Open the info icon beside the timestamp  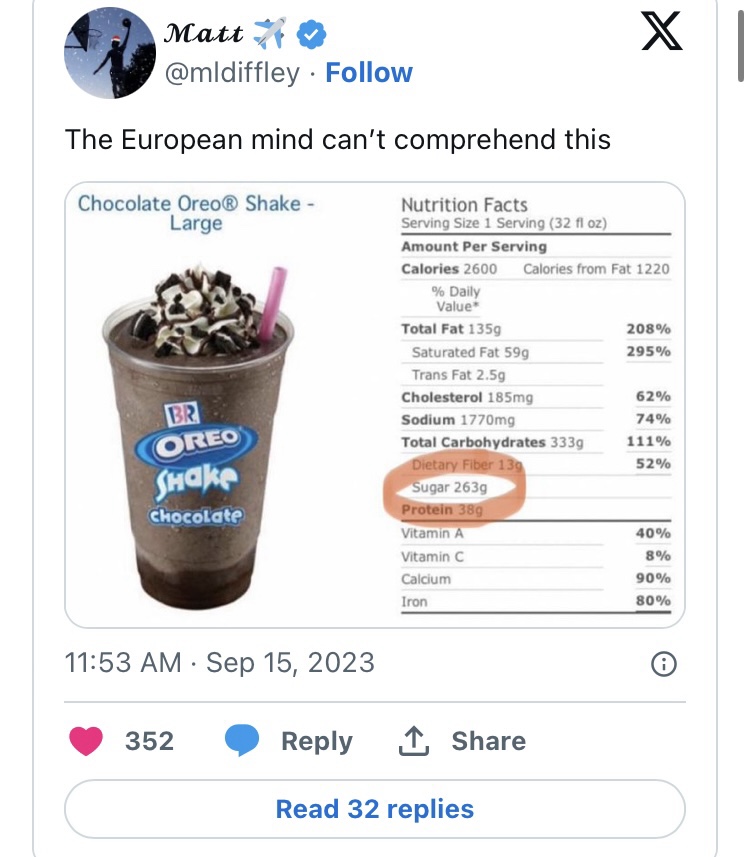[664, 663]
